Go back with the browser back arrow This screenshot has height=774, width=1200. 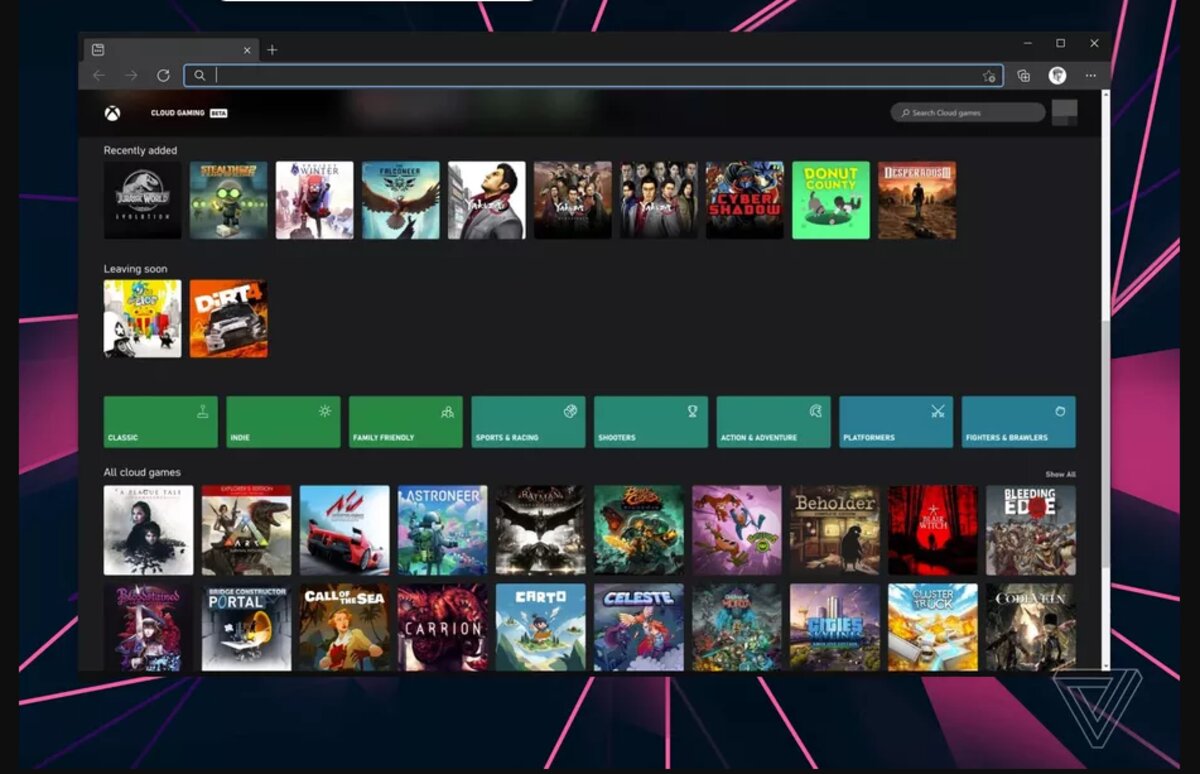(98, 76)
